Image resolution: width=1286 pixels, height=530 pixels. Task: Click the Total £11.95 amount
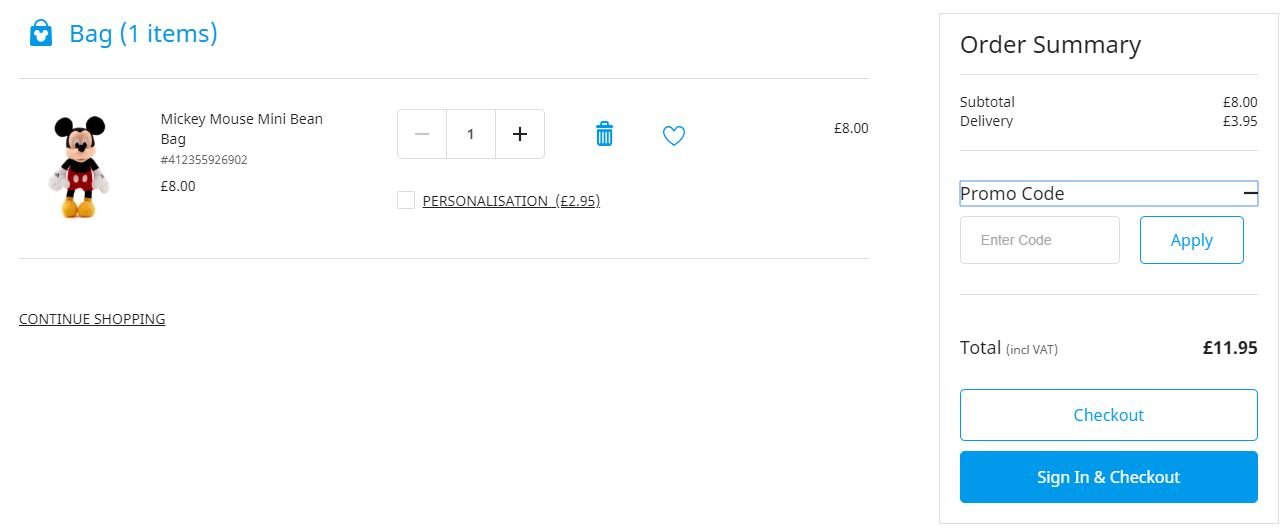(1230, 348)
